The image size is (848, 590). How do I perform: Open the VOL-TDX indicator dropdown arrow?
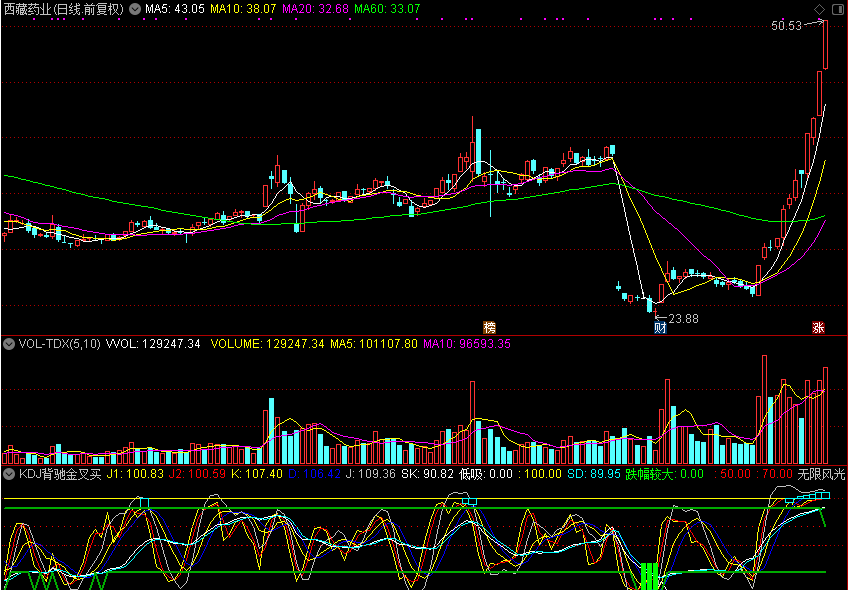pyautogui.click(x=9, y=343)
